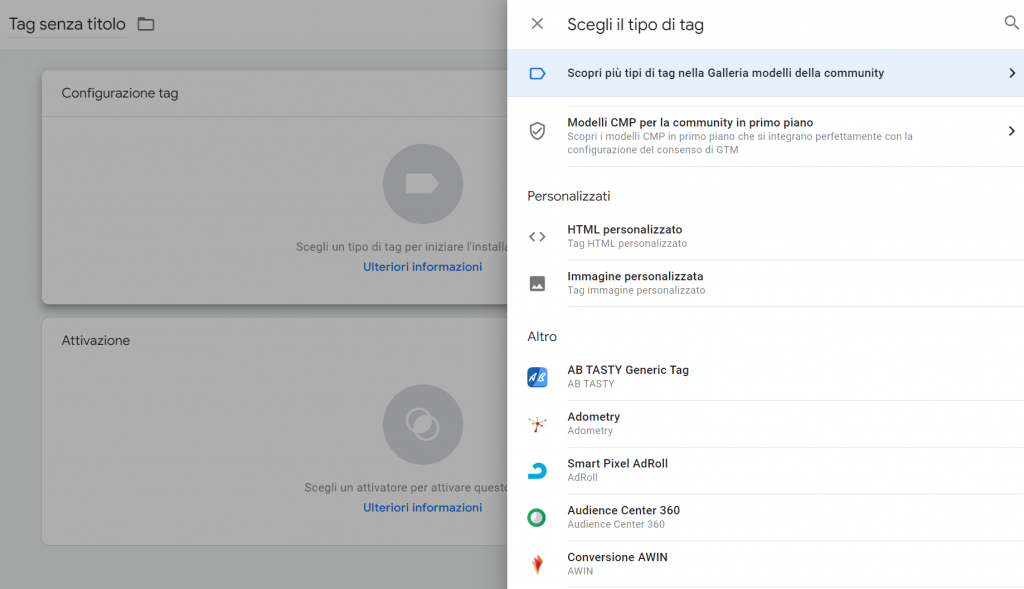Screen dimensions: 1024x589
Task: Click the Scegli un tipo di tag per iniziare text
Action: pyautogui.click(x=402, y=247)
